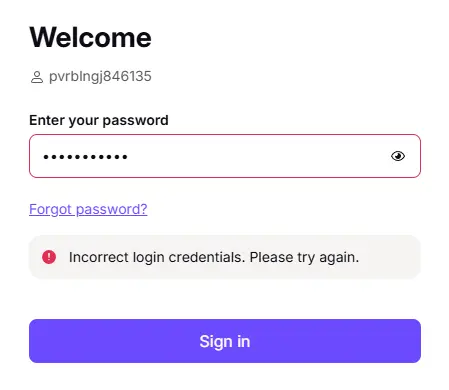
Task: Click the Sign in button
Action: point(225,341)
